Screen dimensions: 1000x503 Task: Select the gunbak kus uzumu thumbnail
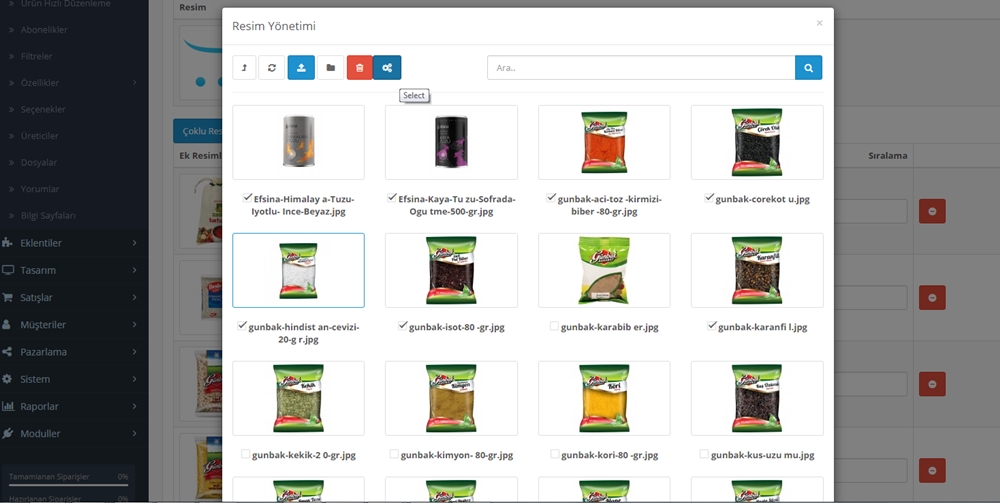pyautogui.click(x=757, y=398)
